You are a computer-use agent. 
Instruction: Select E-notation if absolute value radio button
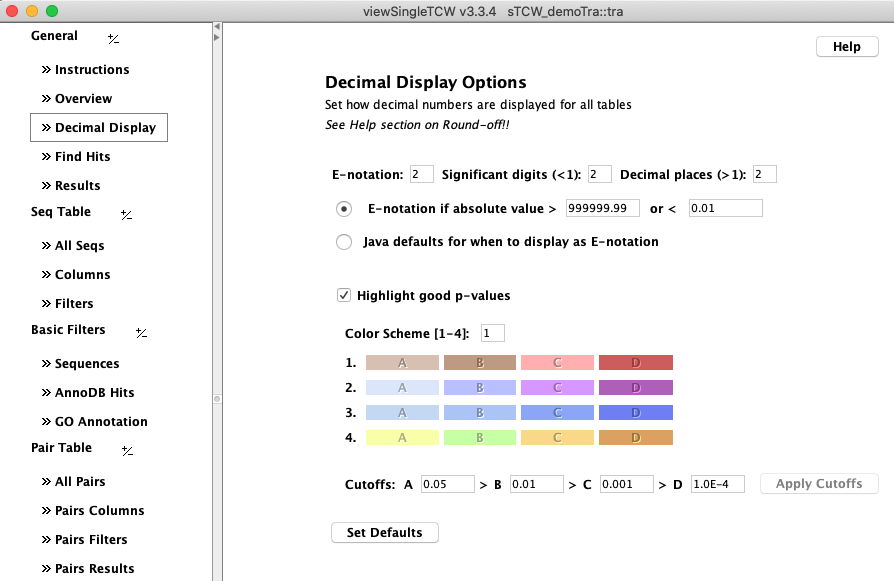point(344,209)
